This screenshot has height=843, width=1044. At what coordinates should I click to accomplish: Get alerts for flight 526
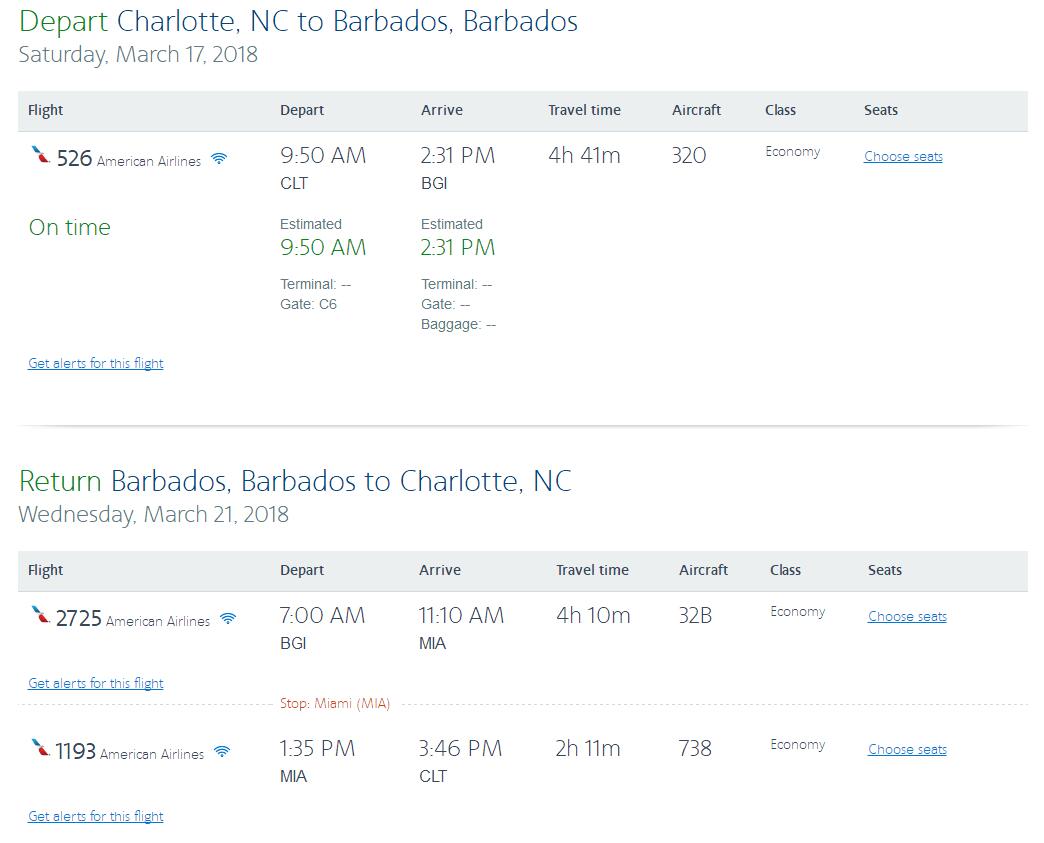(95, 363)
